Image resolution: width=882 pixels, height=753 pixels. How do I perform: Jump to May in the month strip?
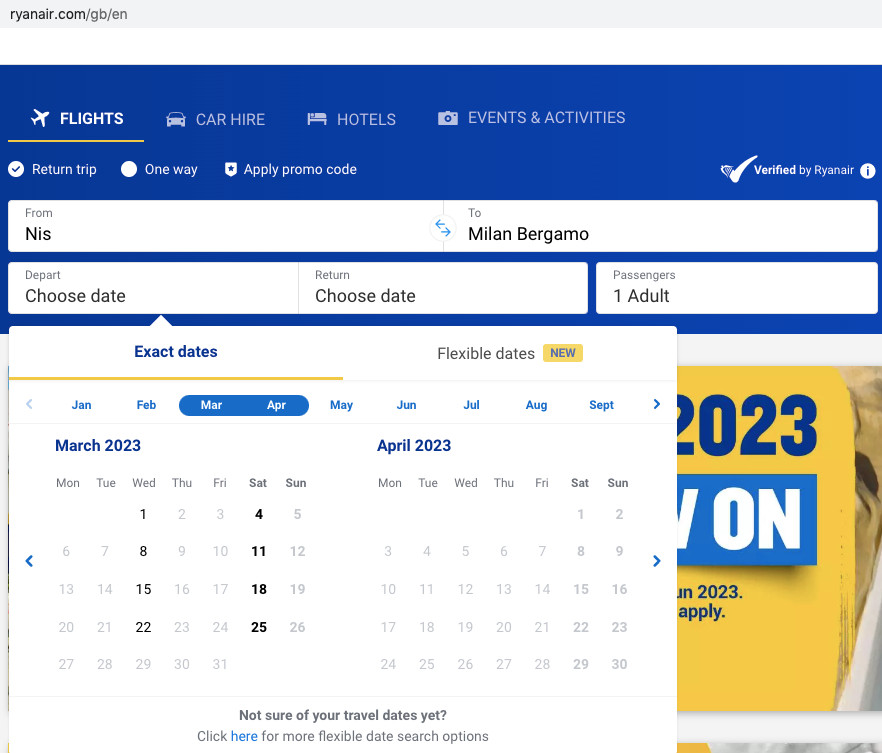[x=341, y=405]
